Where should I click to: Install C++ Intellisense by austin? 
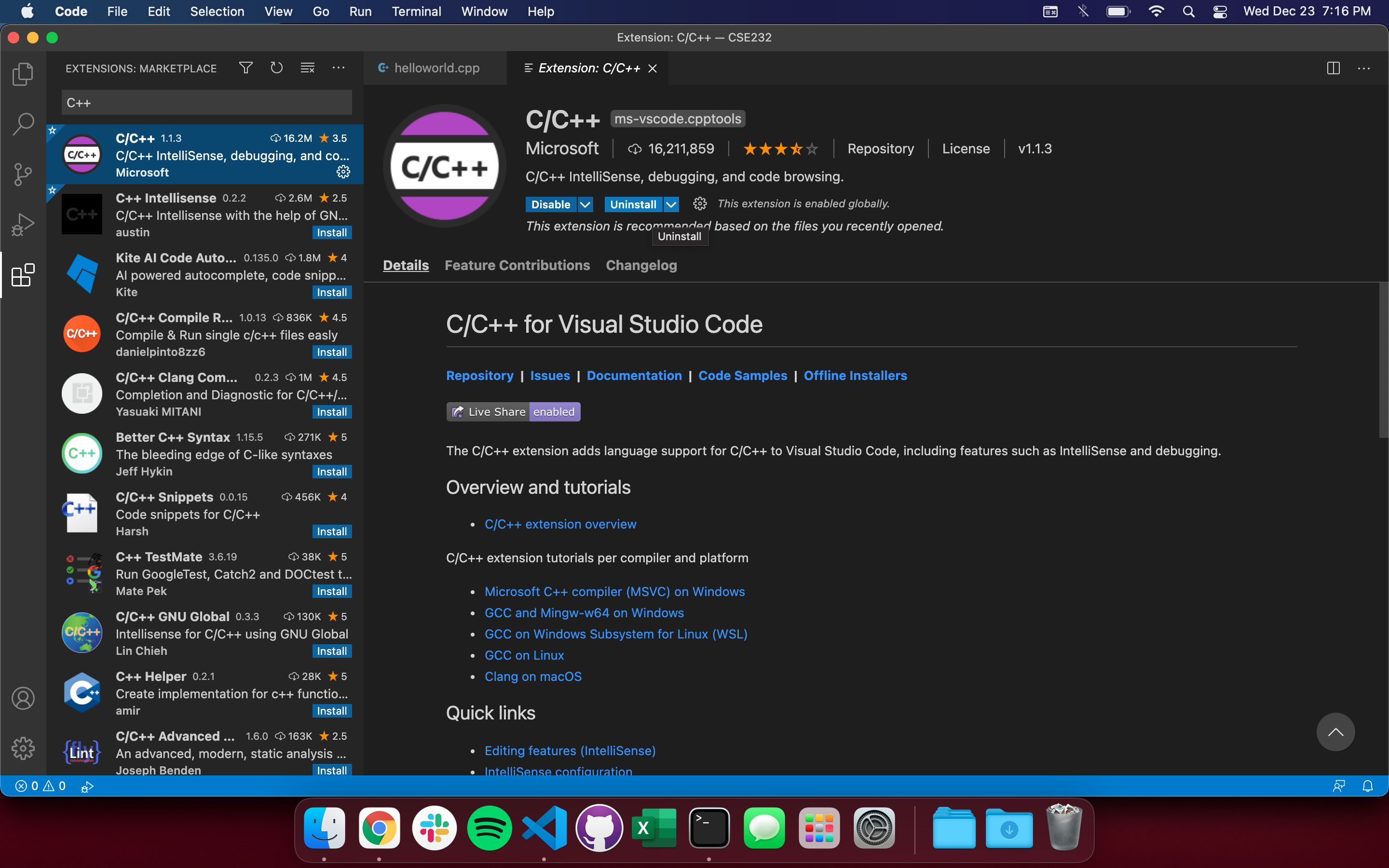pos(332,232)
